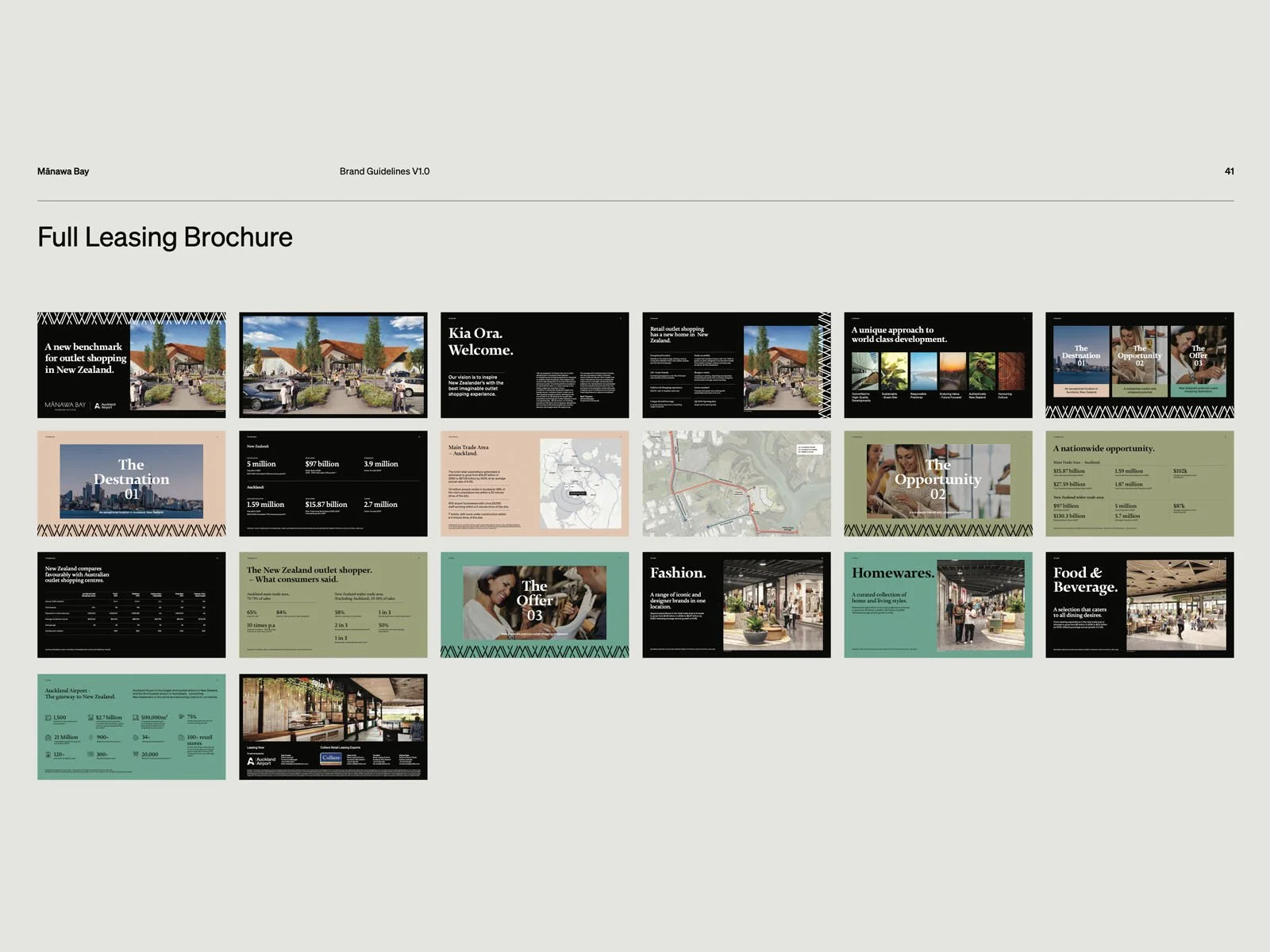The image size is (1270, 952).
Task: Select the 'A nationwide opportunity.' slide
Action: point(1140,484)
